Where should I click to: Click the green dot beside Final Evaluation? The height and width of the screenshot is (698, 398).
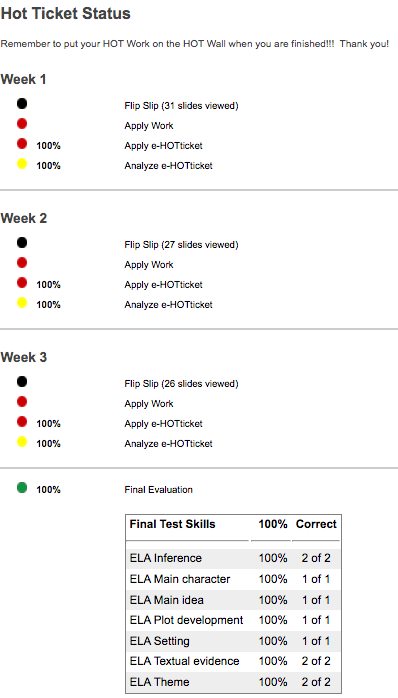22,487
